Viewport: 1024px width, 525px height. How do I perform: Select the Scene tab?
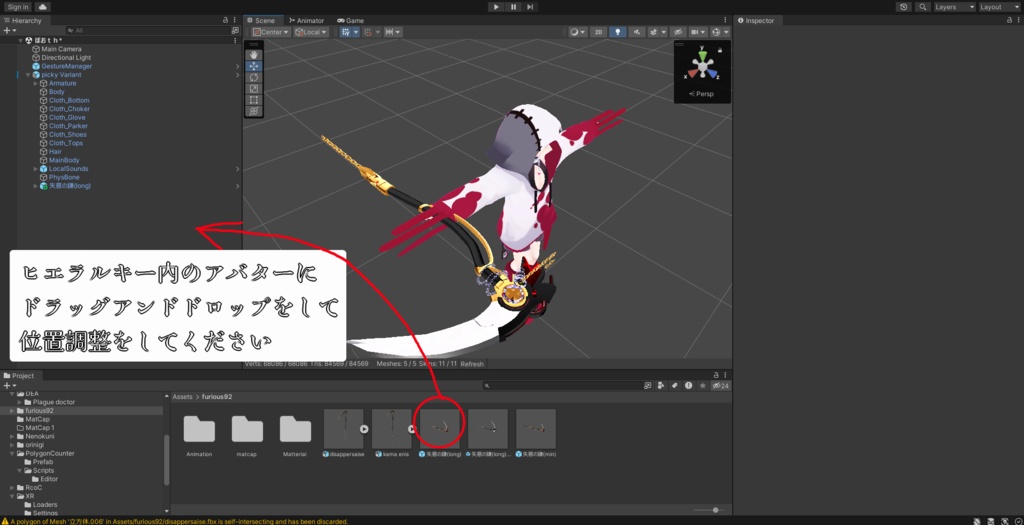264,20
